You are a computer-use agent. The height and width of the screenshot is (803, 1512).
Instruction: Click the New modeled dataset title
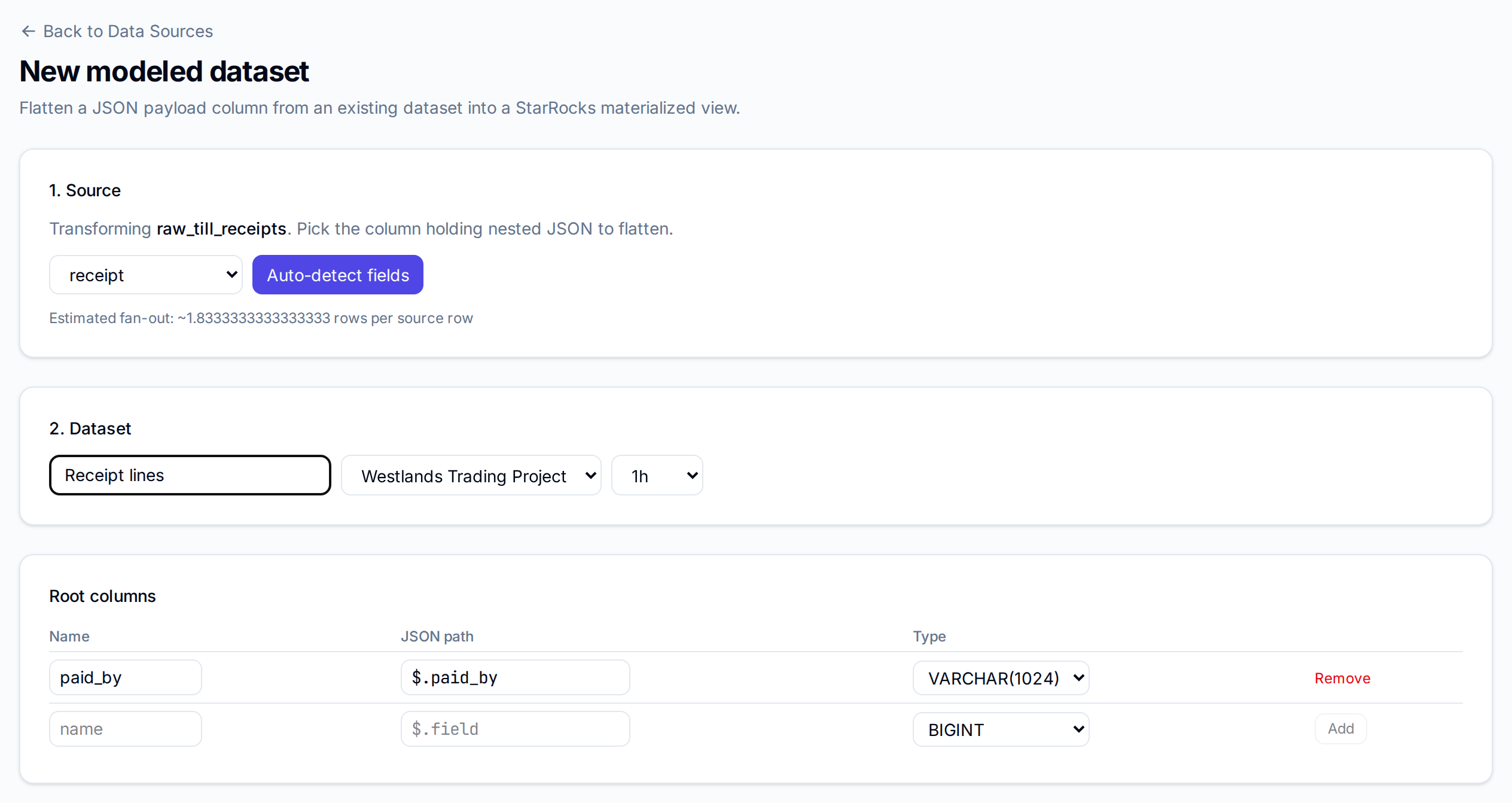[x=164, y=71]
